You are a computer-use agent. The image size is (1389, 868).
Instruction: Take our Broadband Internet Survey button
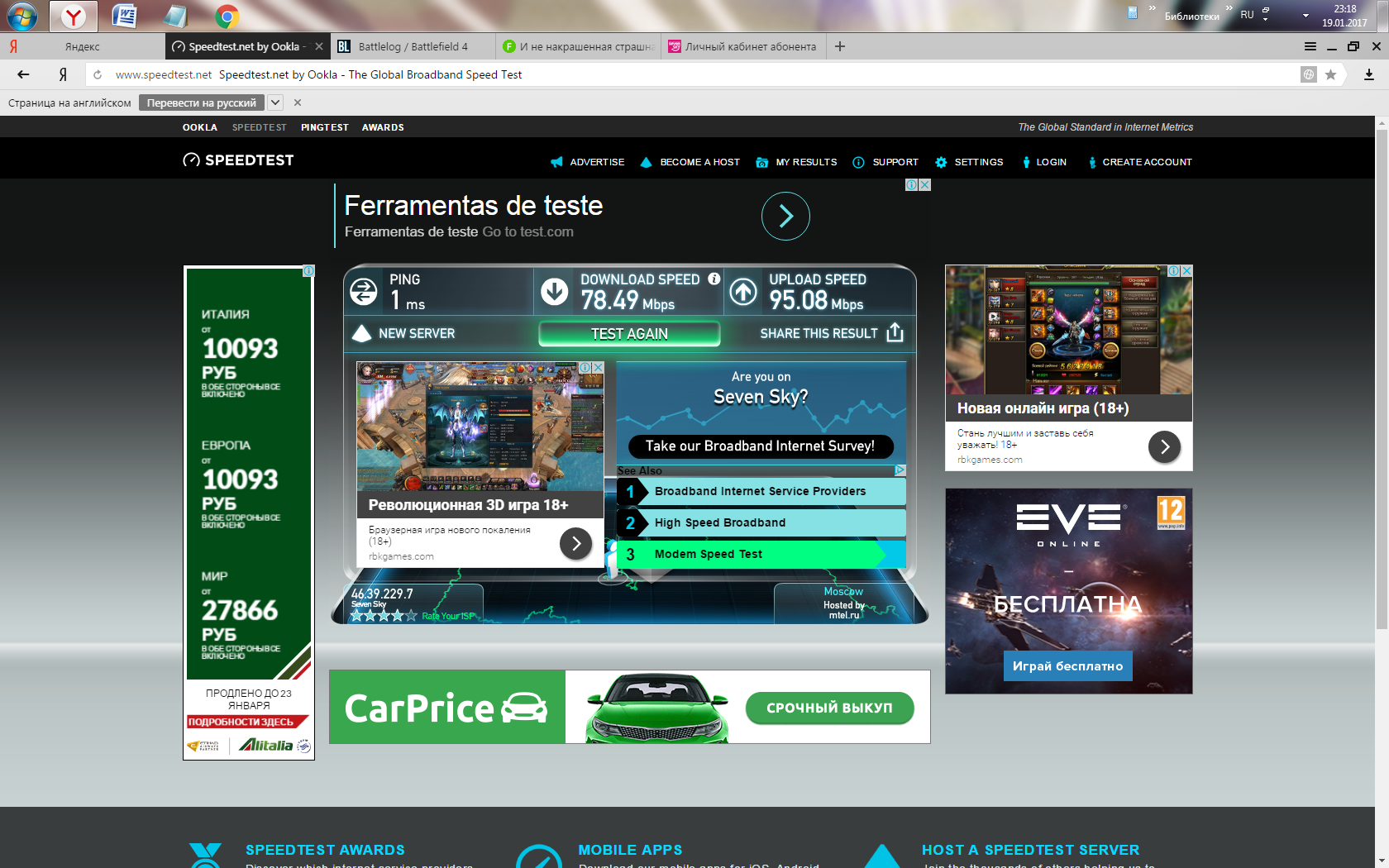pyautogui.click(x=761, y=446)
